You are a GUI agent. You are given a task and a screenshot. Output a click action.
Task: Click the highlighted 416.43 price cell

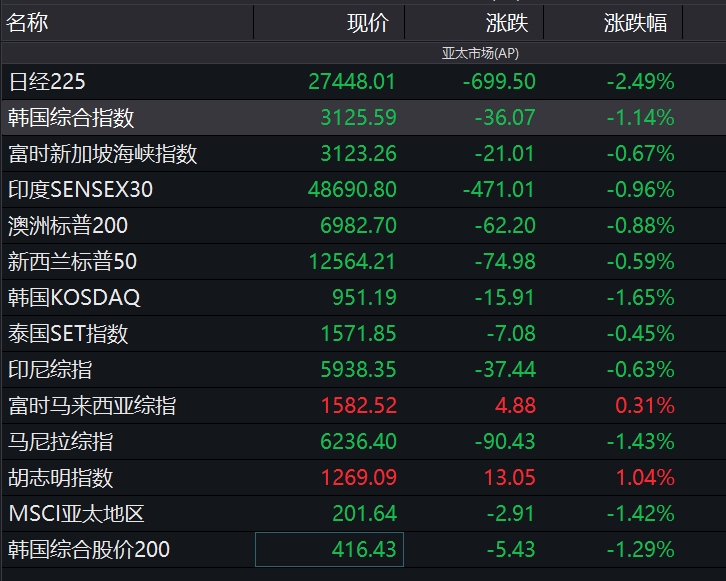(329, 550)
